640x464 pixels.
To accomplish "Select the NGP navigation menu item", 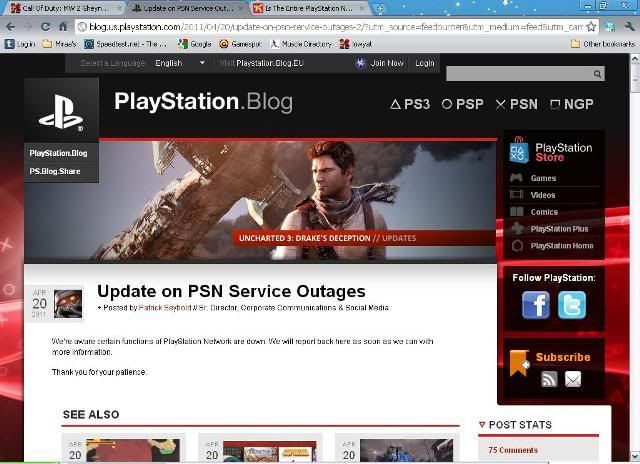I will [571, 104].
